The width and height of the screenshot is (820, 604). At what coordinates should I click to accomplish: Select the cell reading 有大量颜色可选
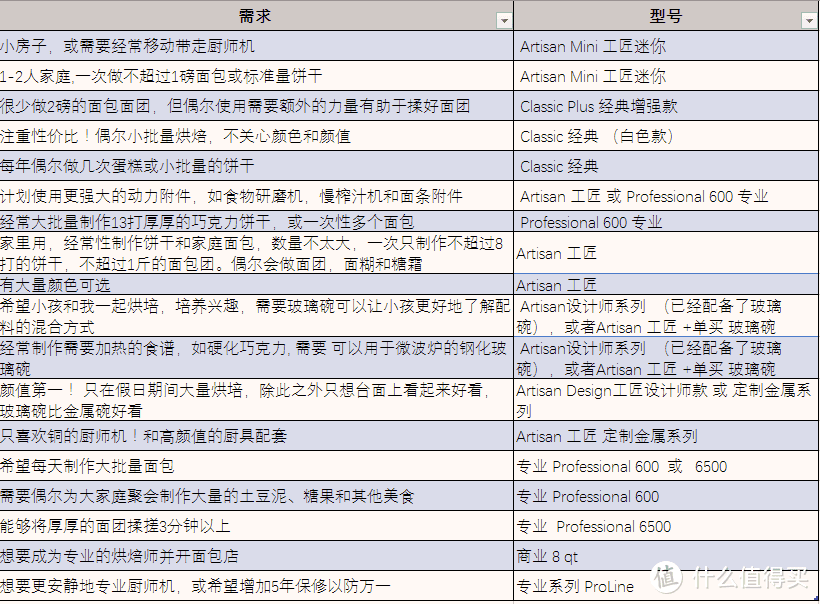256,285
